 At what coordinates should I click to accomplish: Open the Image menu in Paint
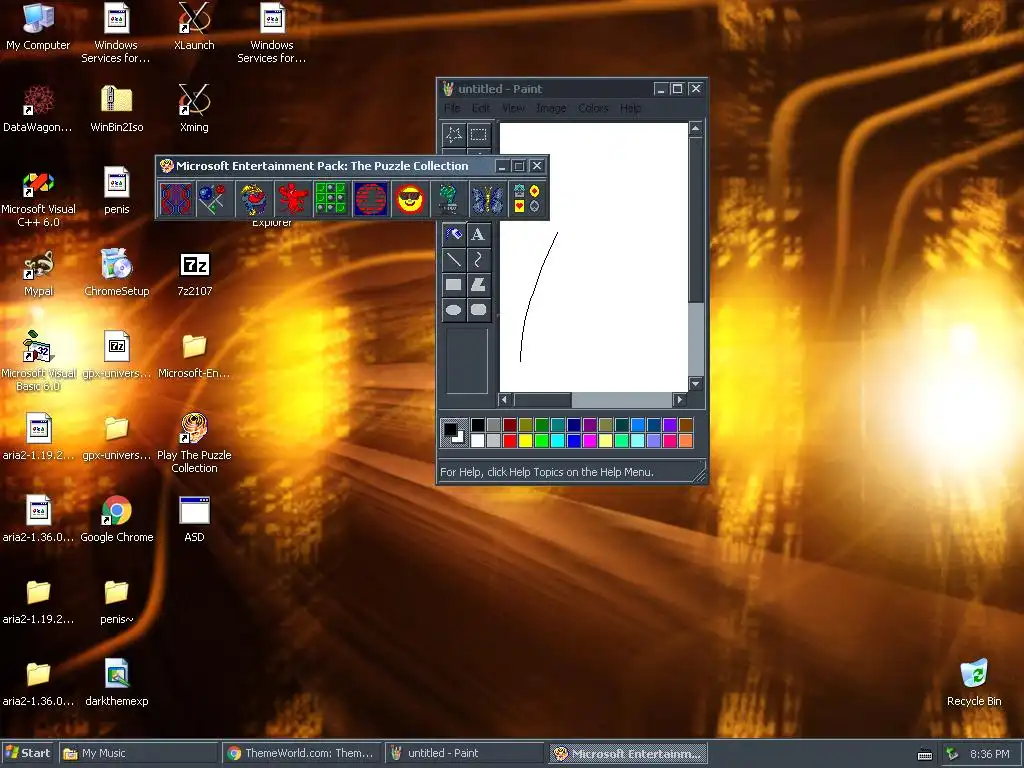(x=551, y=108)
